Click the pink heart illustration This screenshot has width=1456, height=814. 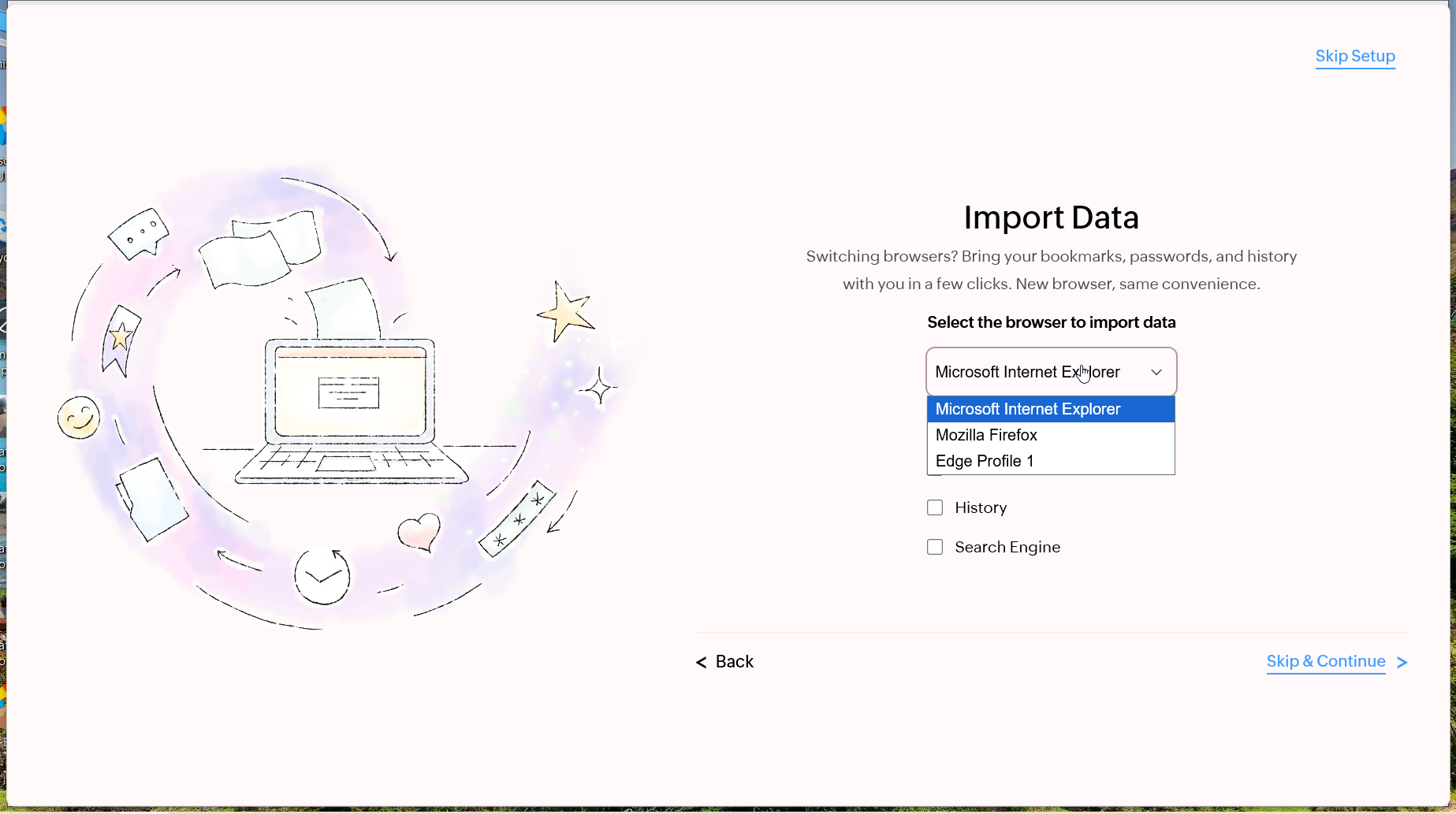tap(419, 532)
